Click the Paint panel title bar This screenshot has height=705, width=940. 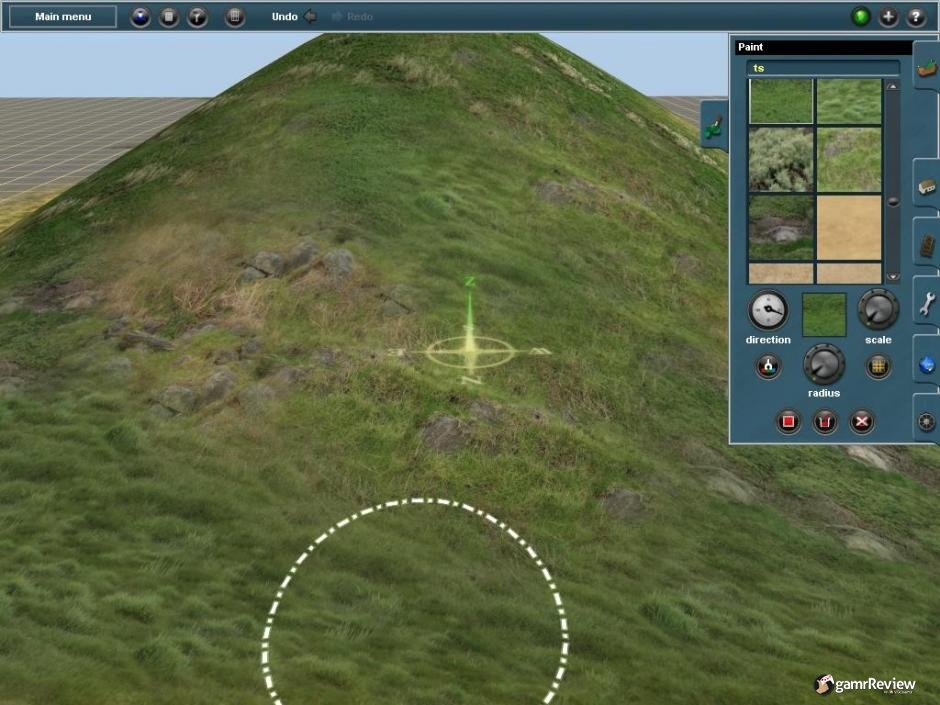point(823,47)
